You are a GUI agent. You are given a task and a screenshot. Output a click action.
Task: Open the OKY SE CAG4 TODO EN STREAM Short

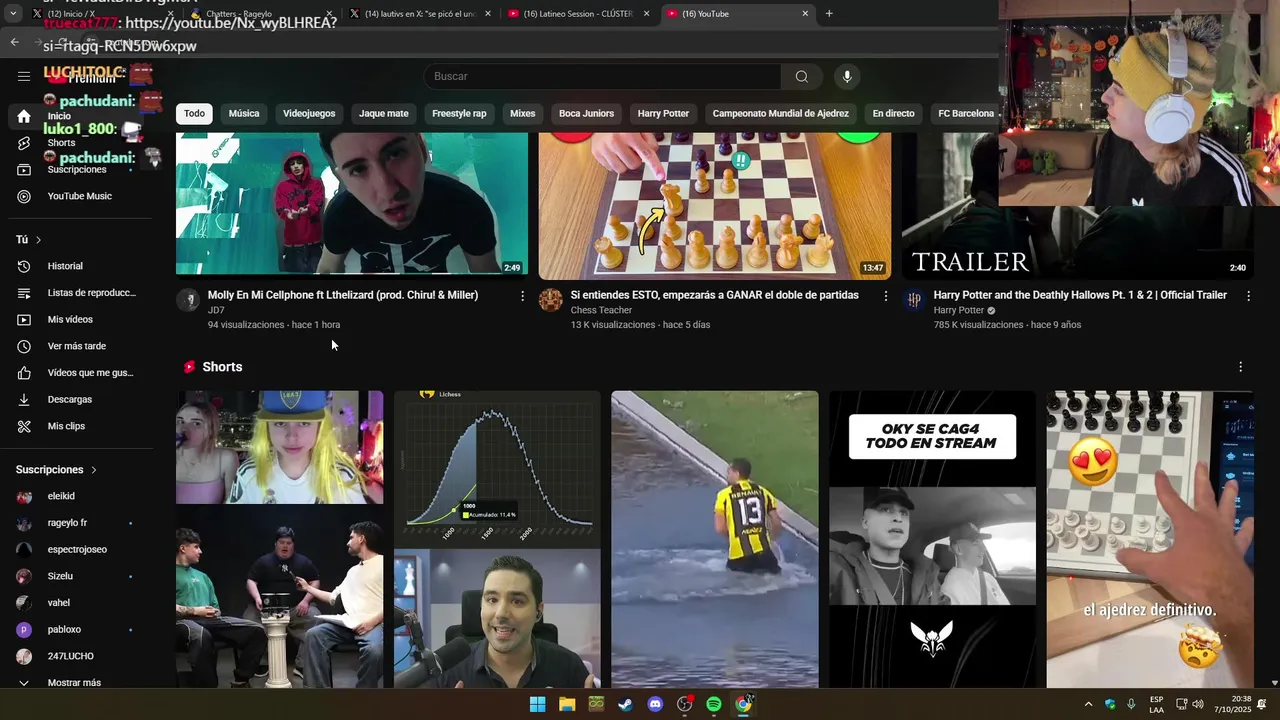[x=932, y=540]
